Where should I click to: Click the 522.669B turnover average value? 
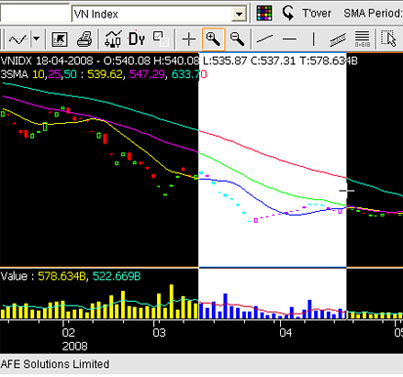(116, 276)
